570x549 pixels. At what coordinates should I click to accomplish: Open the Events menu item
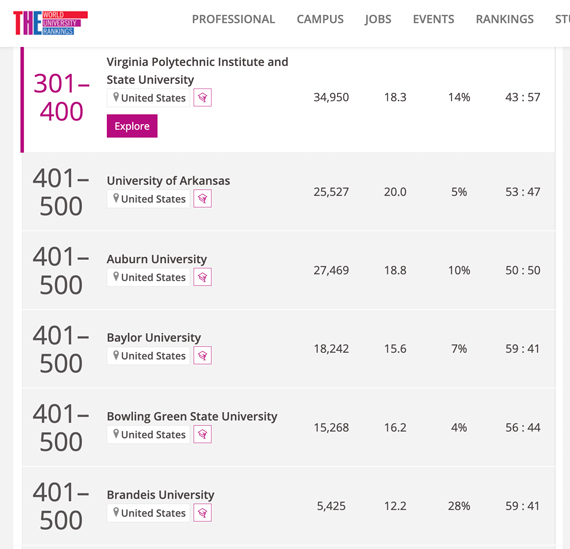[x=434, y=19]
